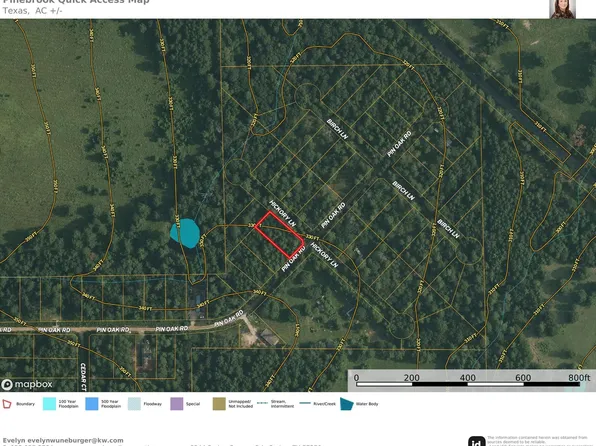Click the Water Body legend icon
596x446 pixels.
[347, 404]
